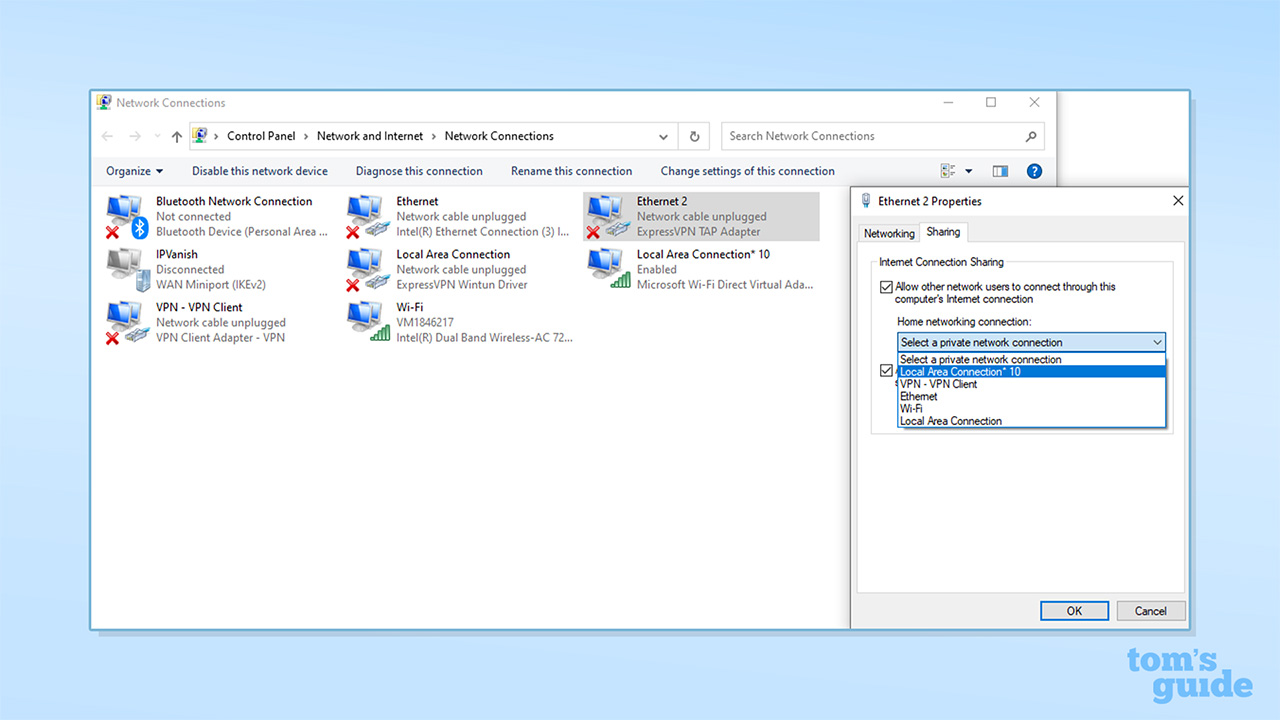Click the Wi-Fi adapter icon
This screenshot has height=720, width=1280.
point(367,322)
